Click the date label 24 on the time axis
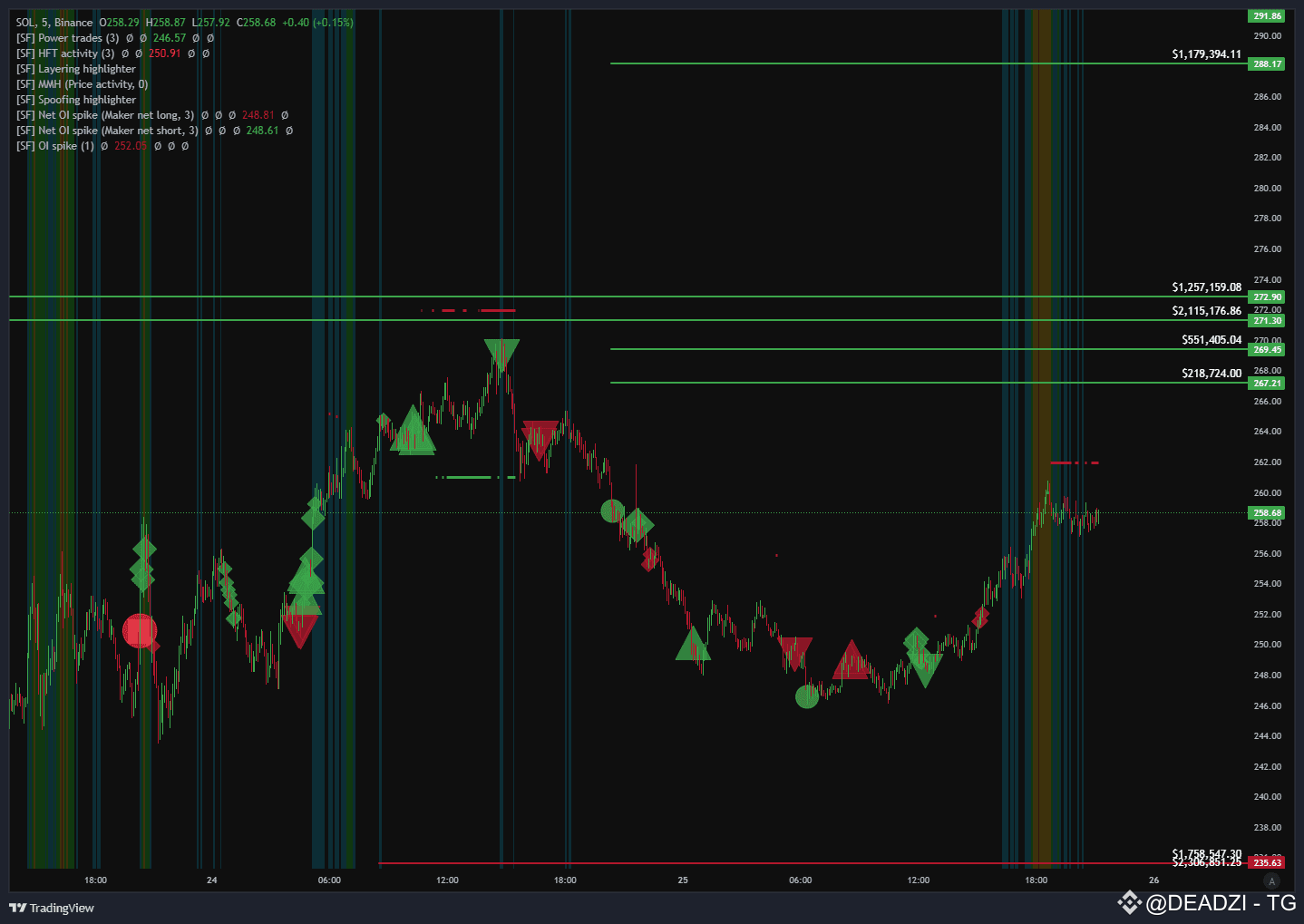The image size is (1304, 924). 211,880
